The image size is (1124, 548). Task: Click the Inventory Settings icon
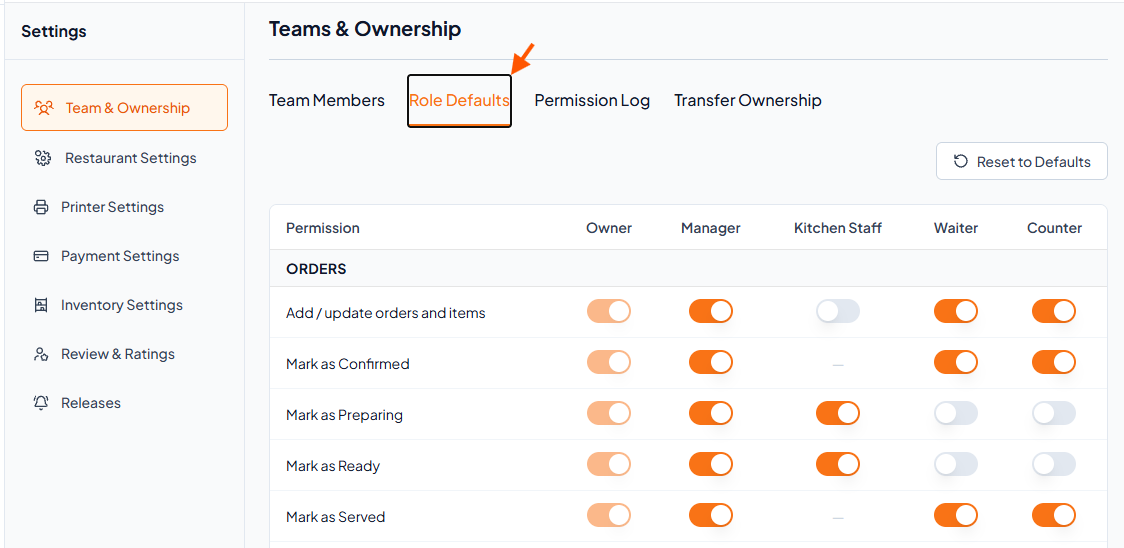(41, 306)
